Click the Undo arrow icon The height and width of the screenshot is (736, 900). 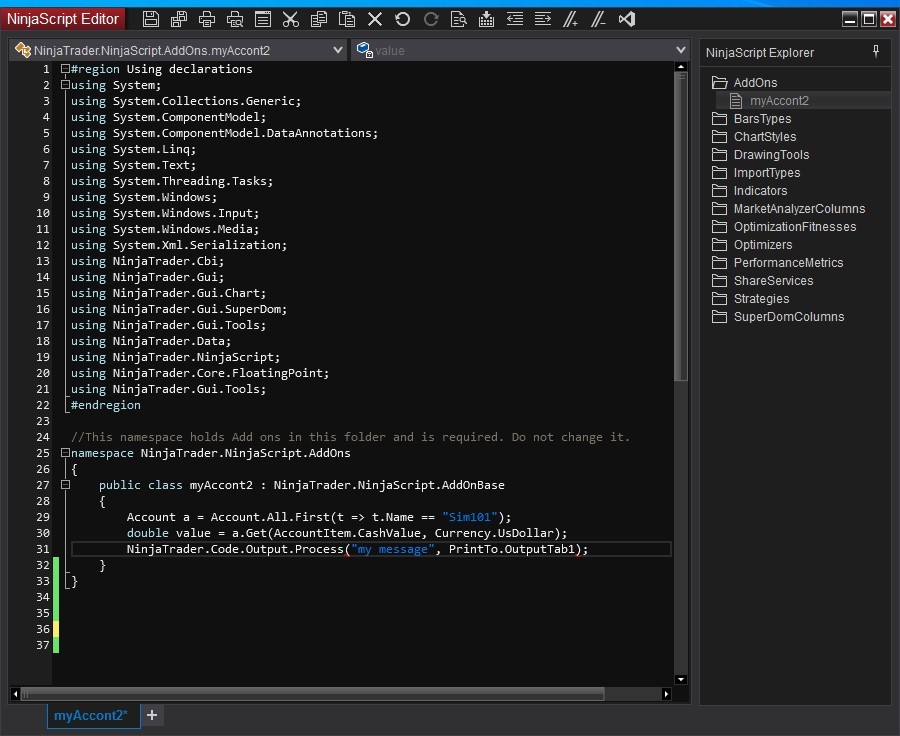[403, 19]
